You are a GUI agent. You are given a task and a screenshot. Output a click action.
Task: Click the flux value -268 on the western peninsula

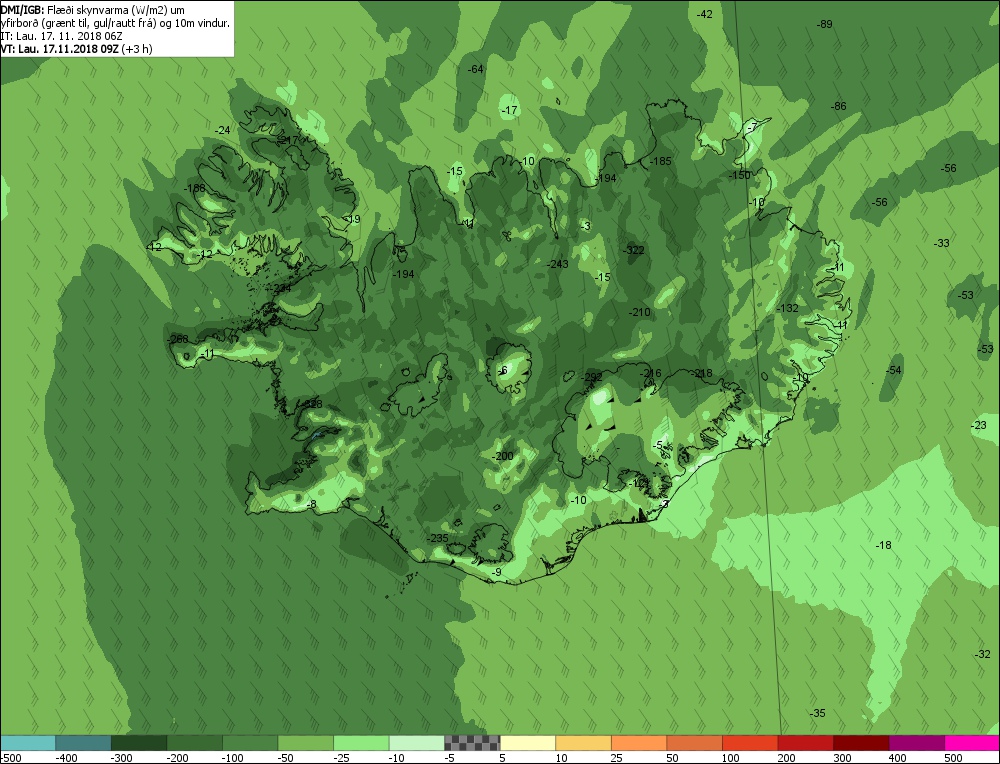[x=177, y=339]
